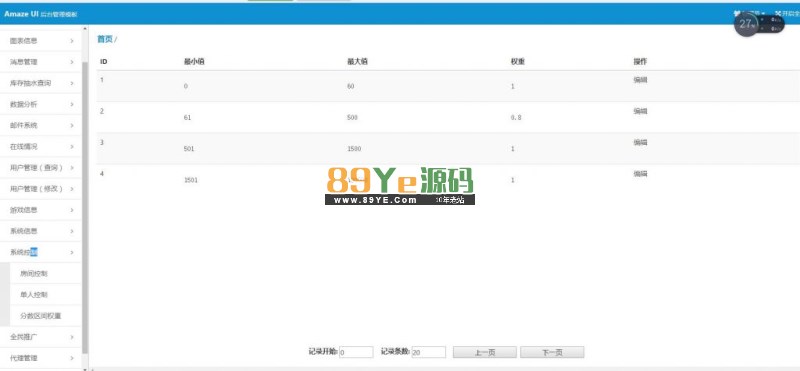The image size is (800, 371).
Task: Focus the 记录条数 input field
Action: coord(429,352)
